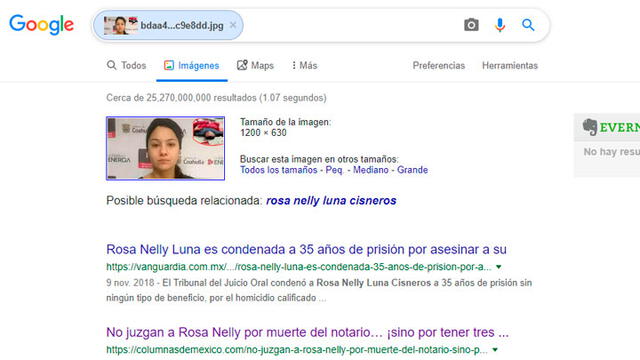This screenshot has height=360, width=640.
Task: Switch to the Todos tab
Action: click(x=127, y=65)
